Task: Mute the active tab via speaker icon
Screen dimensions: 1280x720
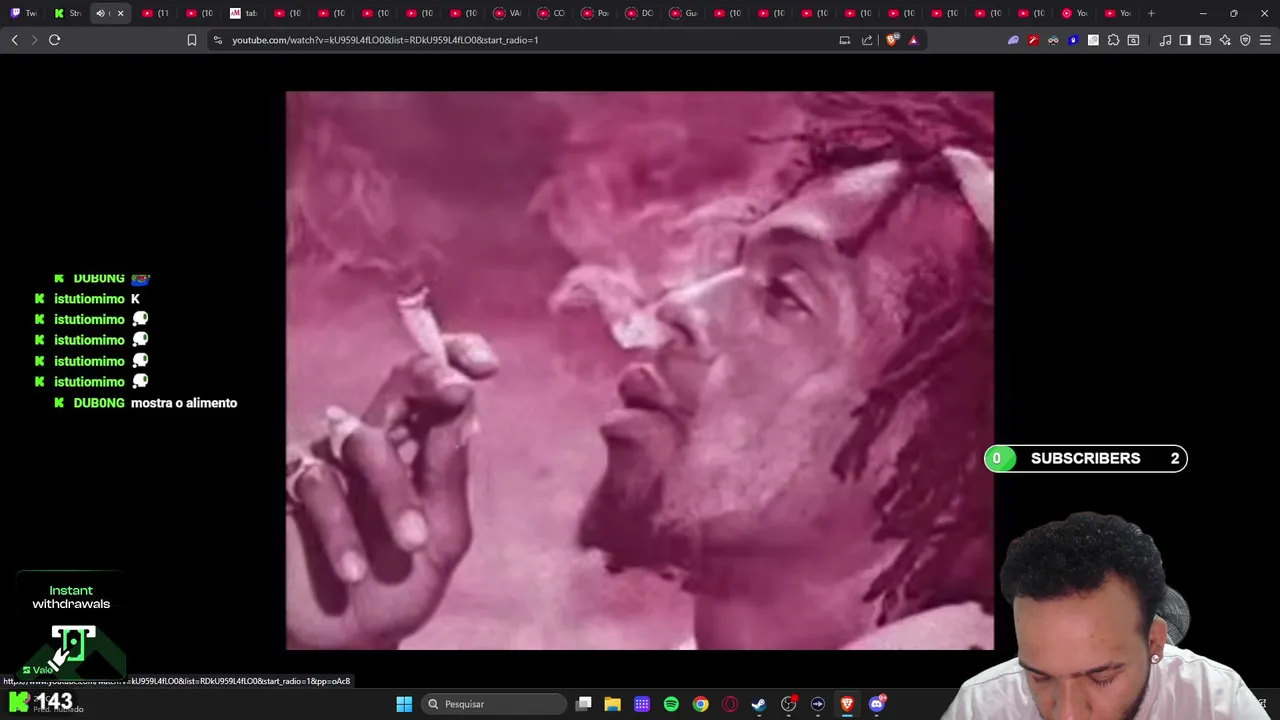Action: [x=101, y=13]
